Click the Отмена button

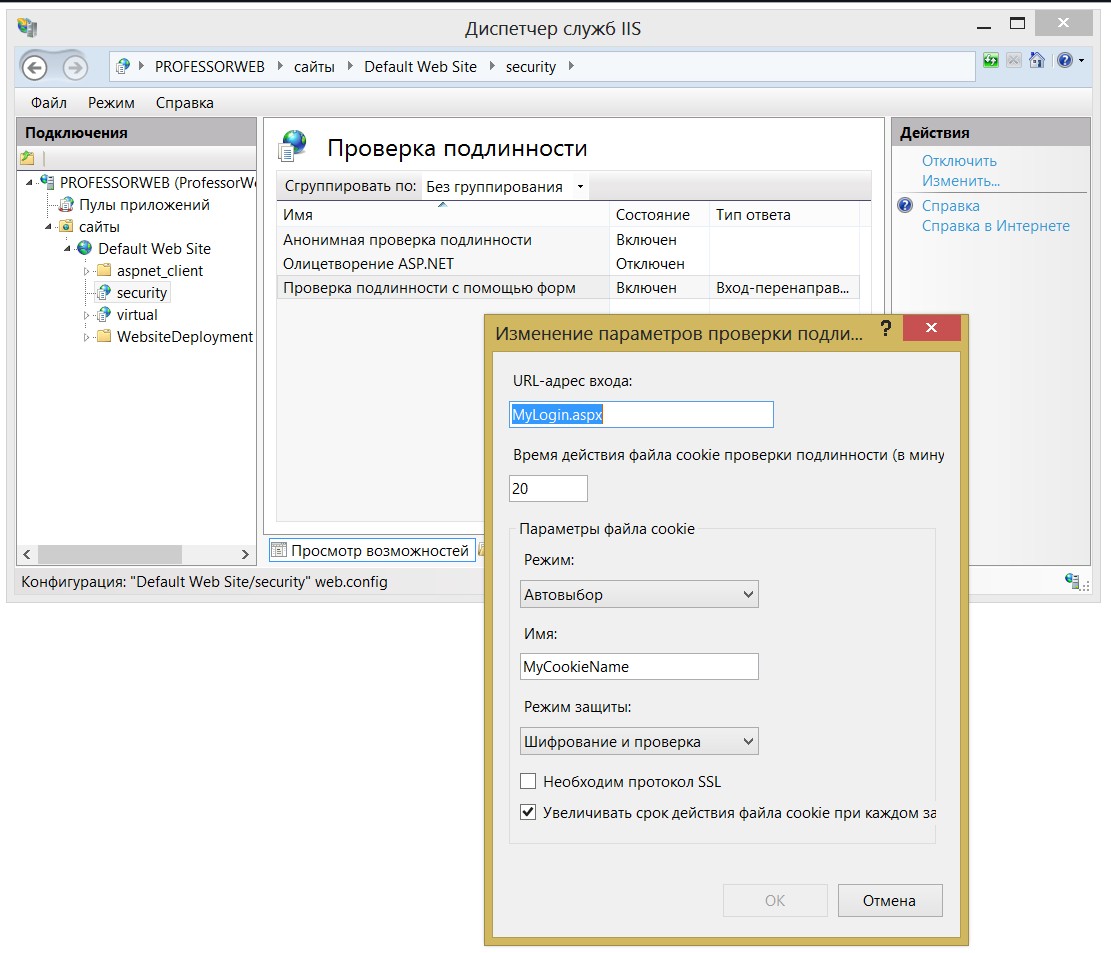(890, 900)
